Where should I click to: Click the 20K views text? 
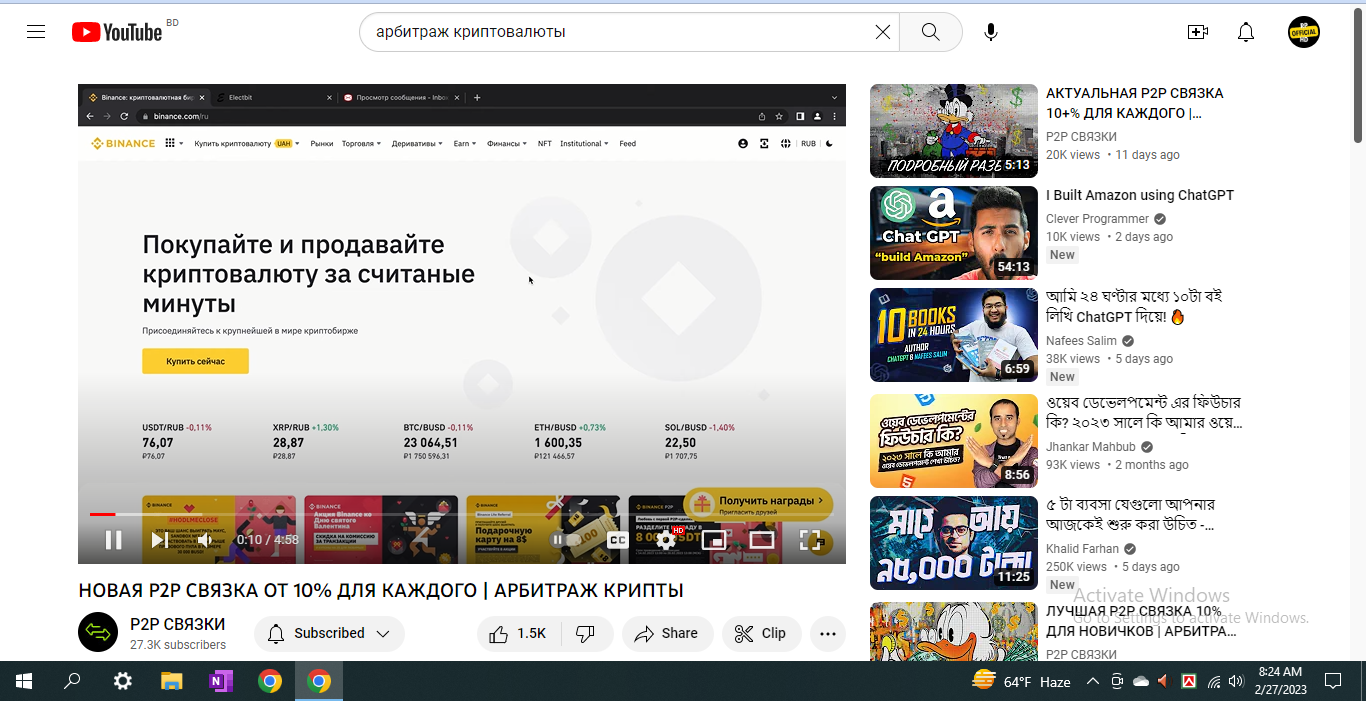[x=1073, y=155]
